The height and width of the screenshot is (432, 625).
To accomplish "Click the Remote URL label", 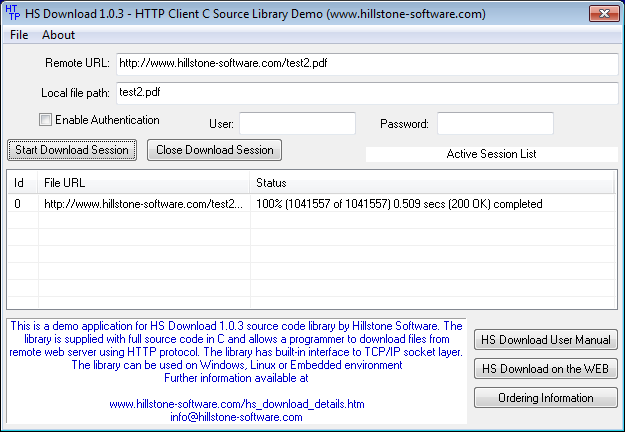I will [x=77, y=63].
